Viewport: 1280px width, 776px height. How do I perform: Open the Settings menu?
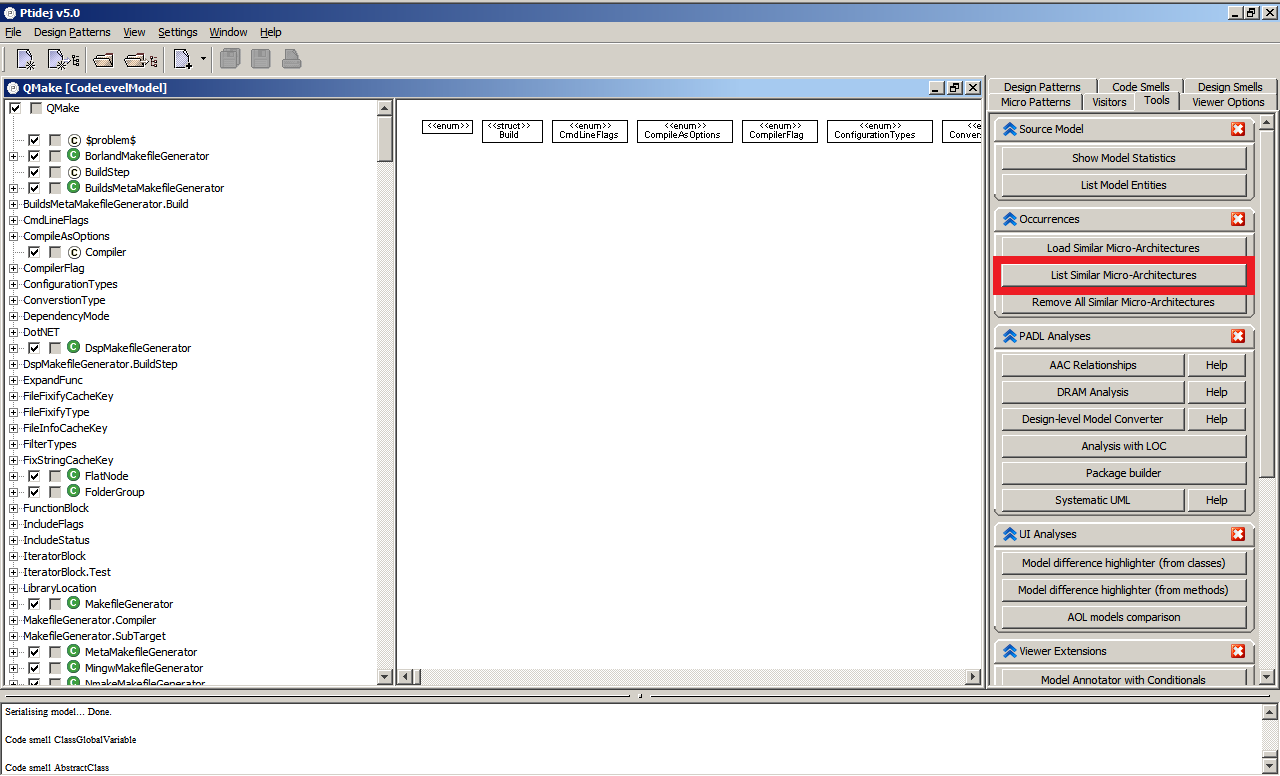[177, 31]
